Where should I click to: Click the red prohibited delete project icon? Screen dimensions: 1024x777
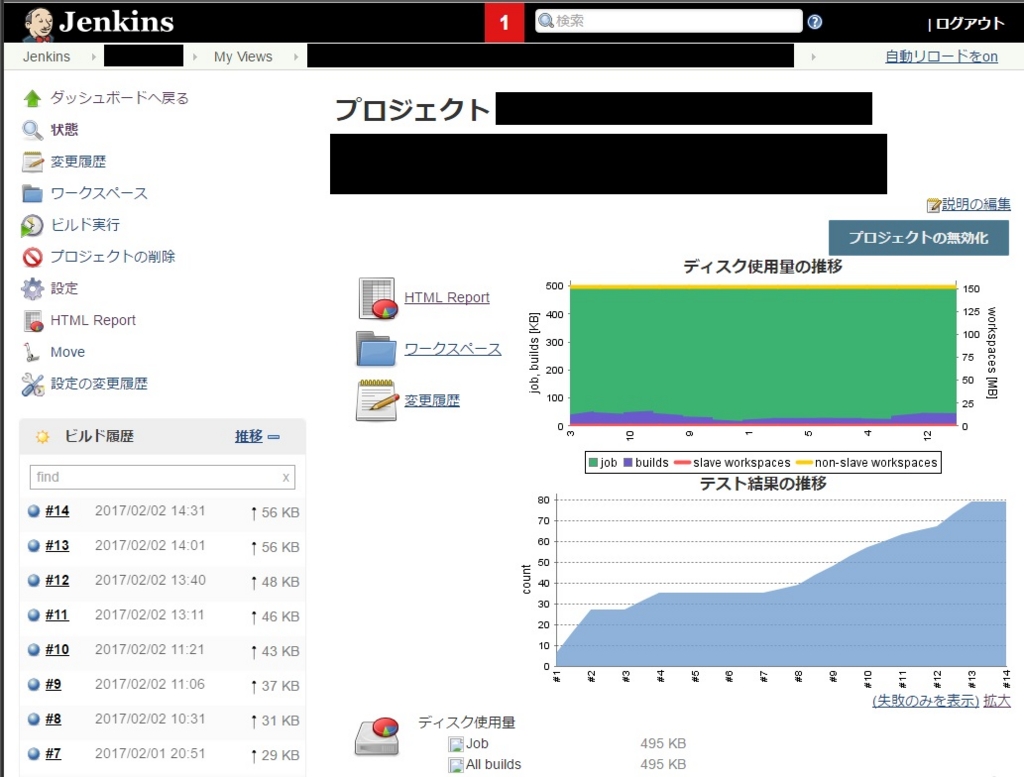tap(32, 257)
